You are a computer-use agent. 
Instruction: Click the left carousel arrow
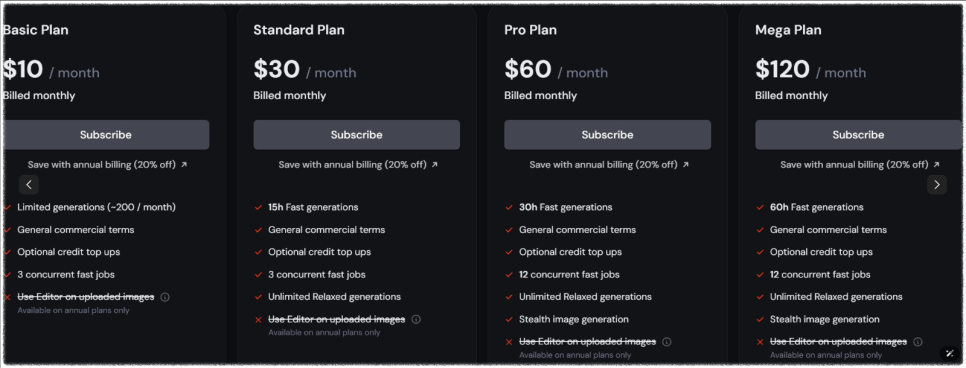(29, 184)
